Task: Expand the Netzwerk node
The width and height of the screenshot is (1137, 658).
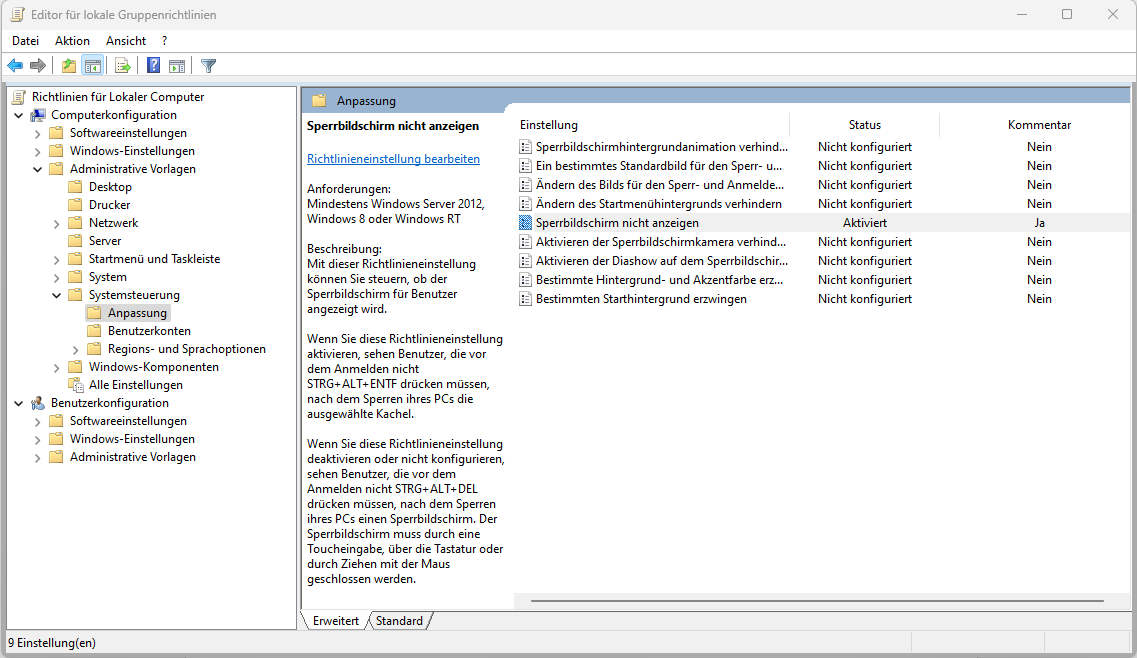Action: pos(57,223)
